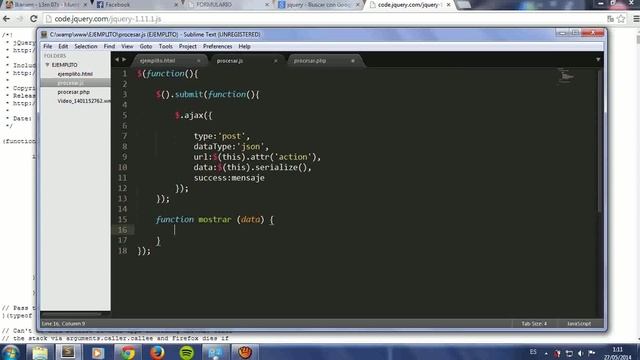Click the volume icon in system tray
Screen dimensions: 640x360
click(x=580, y=353)
